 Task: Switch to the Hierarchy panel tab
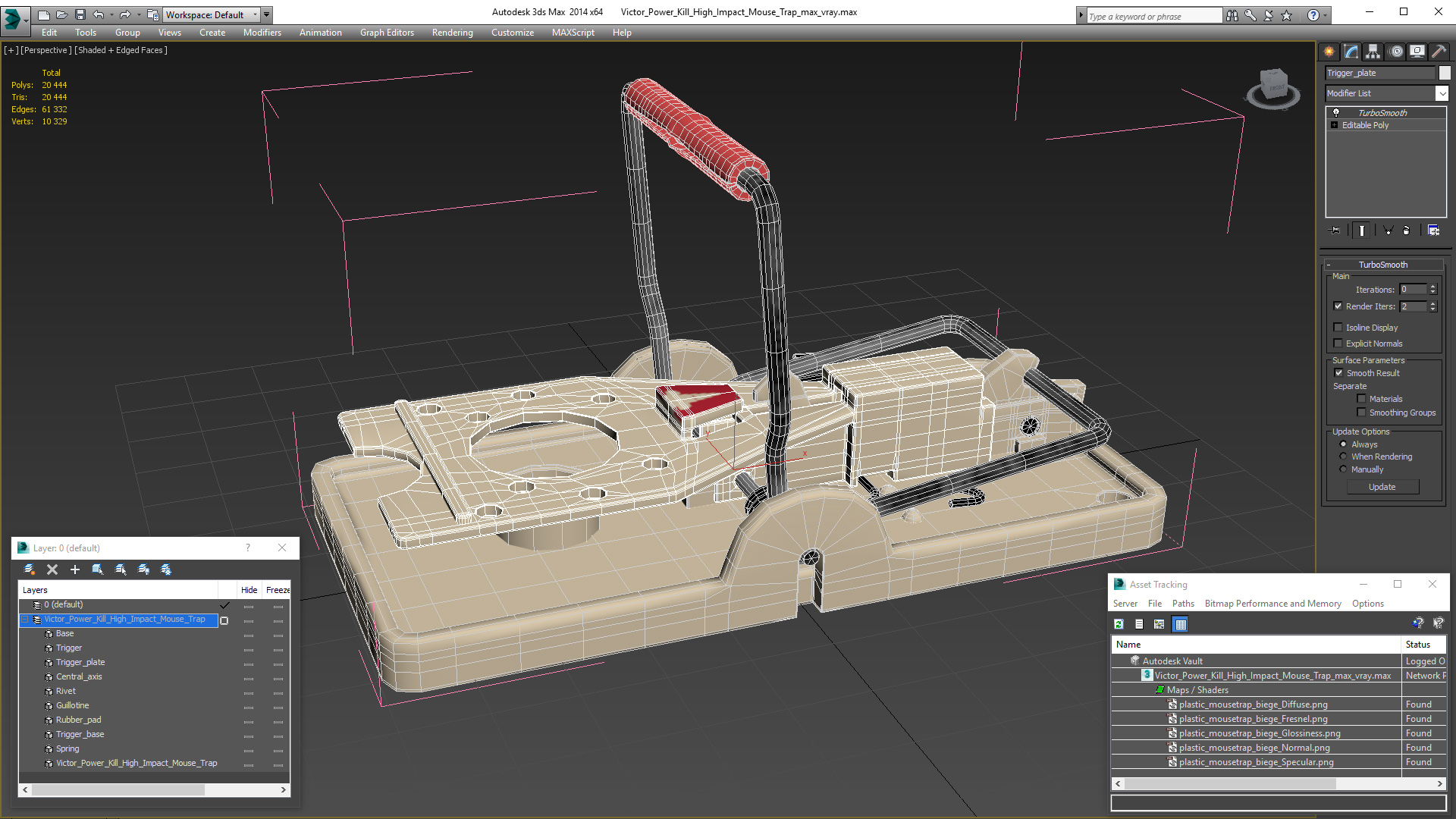[1373, 52]
